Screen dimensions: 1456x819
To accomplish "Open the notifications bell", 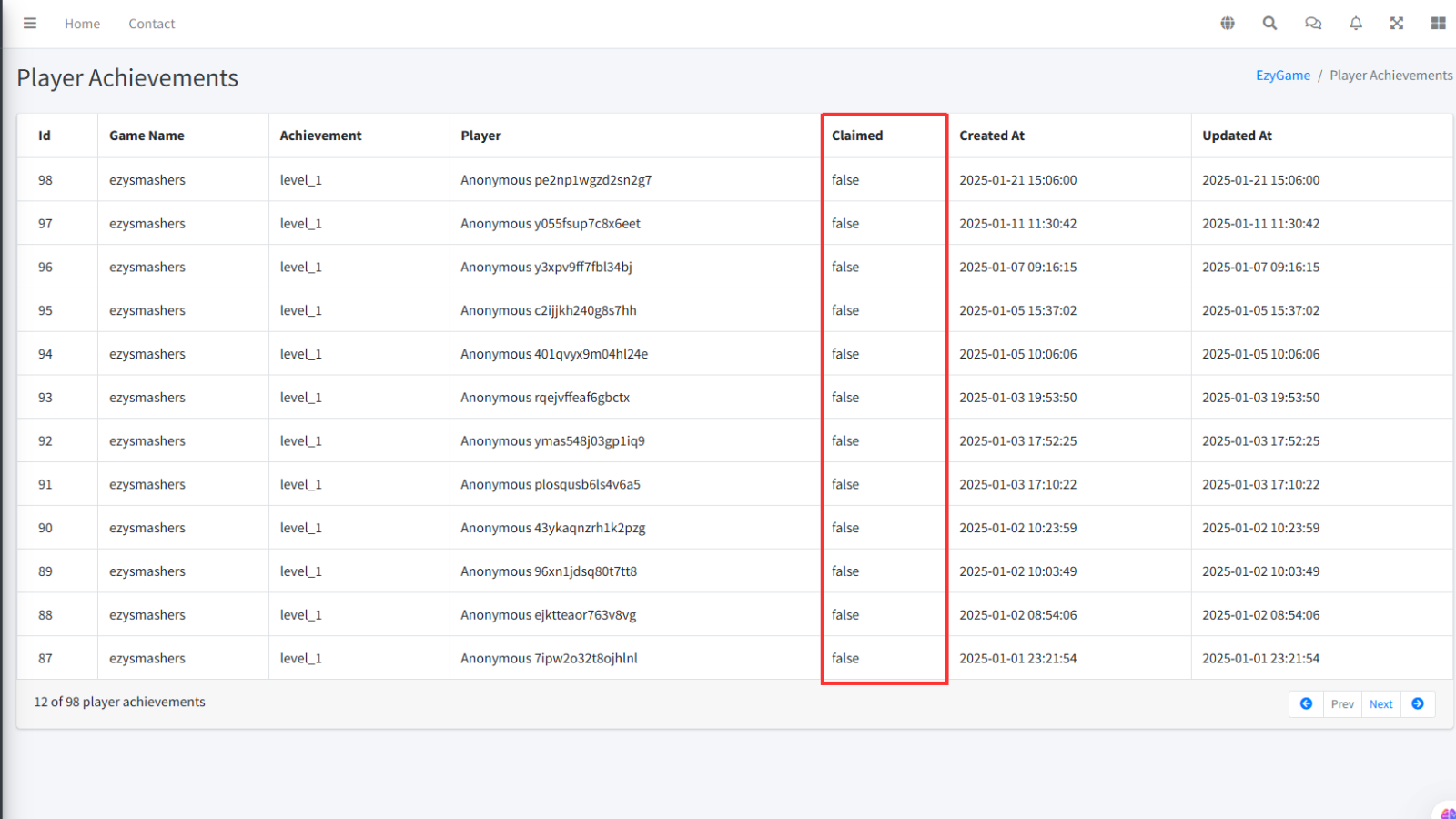I will (1356, 24).
